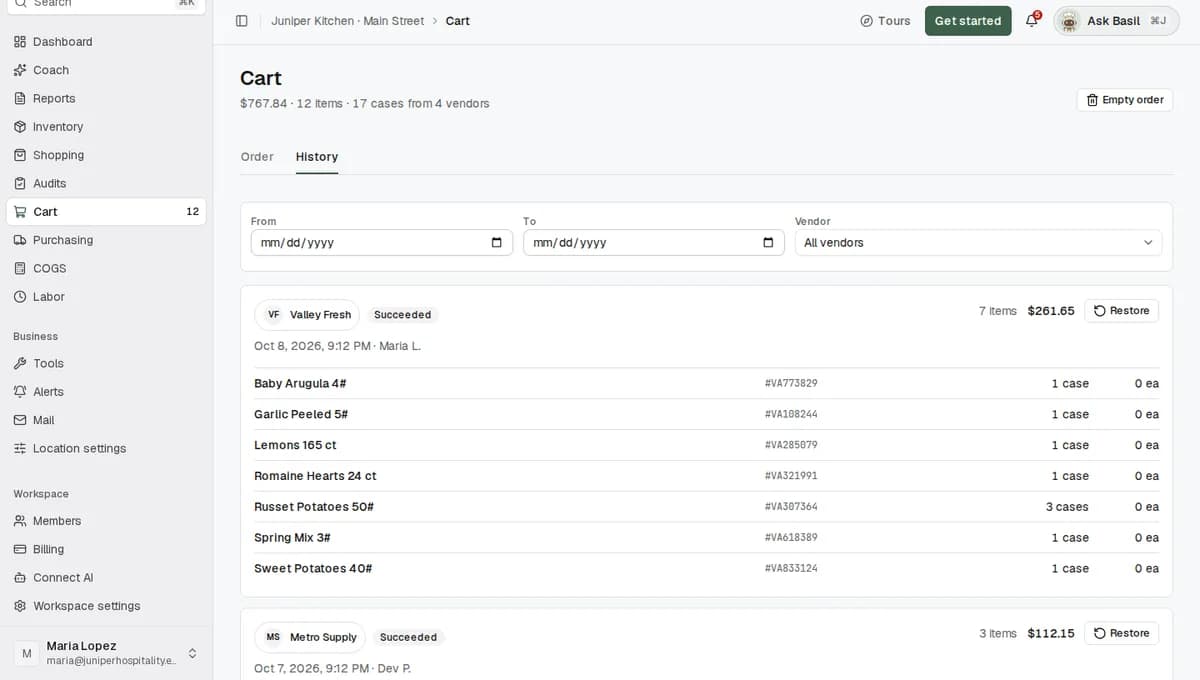Select Russet Potatoes 50# row
This screenshot has height=680, width=1200.
[x=706, y=507]
